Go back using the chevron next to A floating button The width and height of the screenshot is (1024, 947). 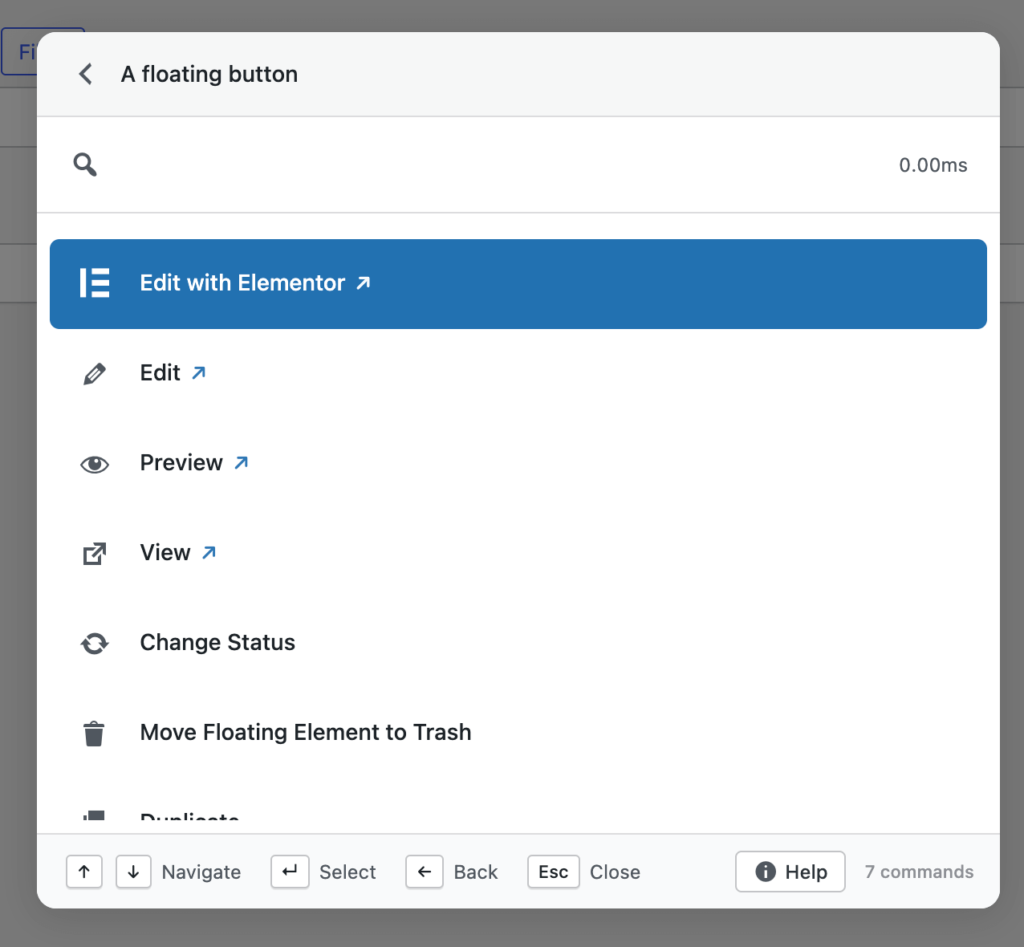point(85,73)
